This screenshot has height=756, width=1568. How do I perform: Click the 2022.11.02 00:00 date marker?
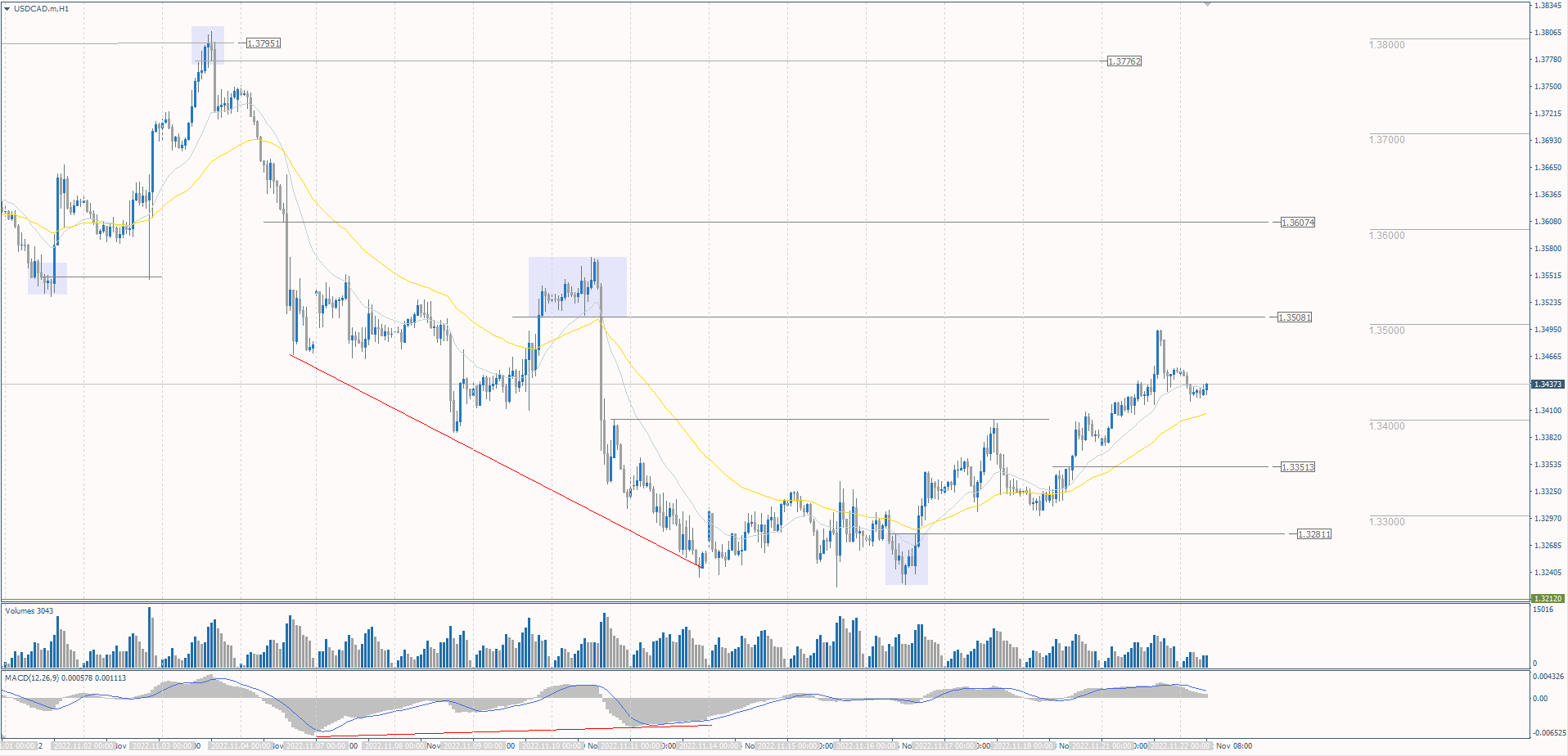(83, 746)
